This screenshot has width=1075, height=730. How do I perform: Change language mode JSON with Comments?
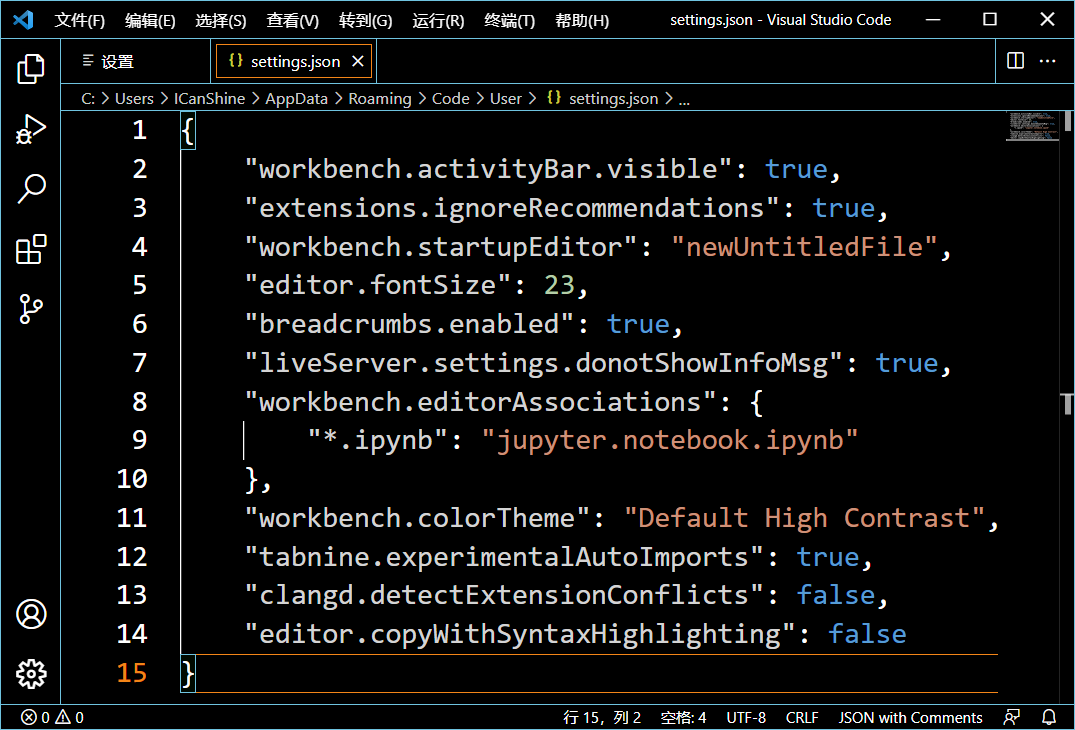(910, 717)
